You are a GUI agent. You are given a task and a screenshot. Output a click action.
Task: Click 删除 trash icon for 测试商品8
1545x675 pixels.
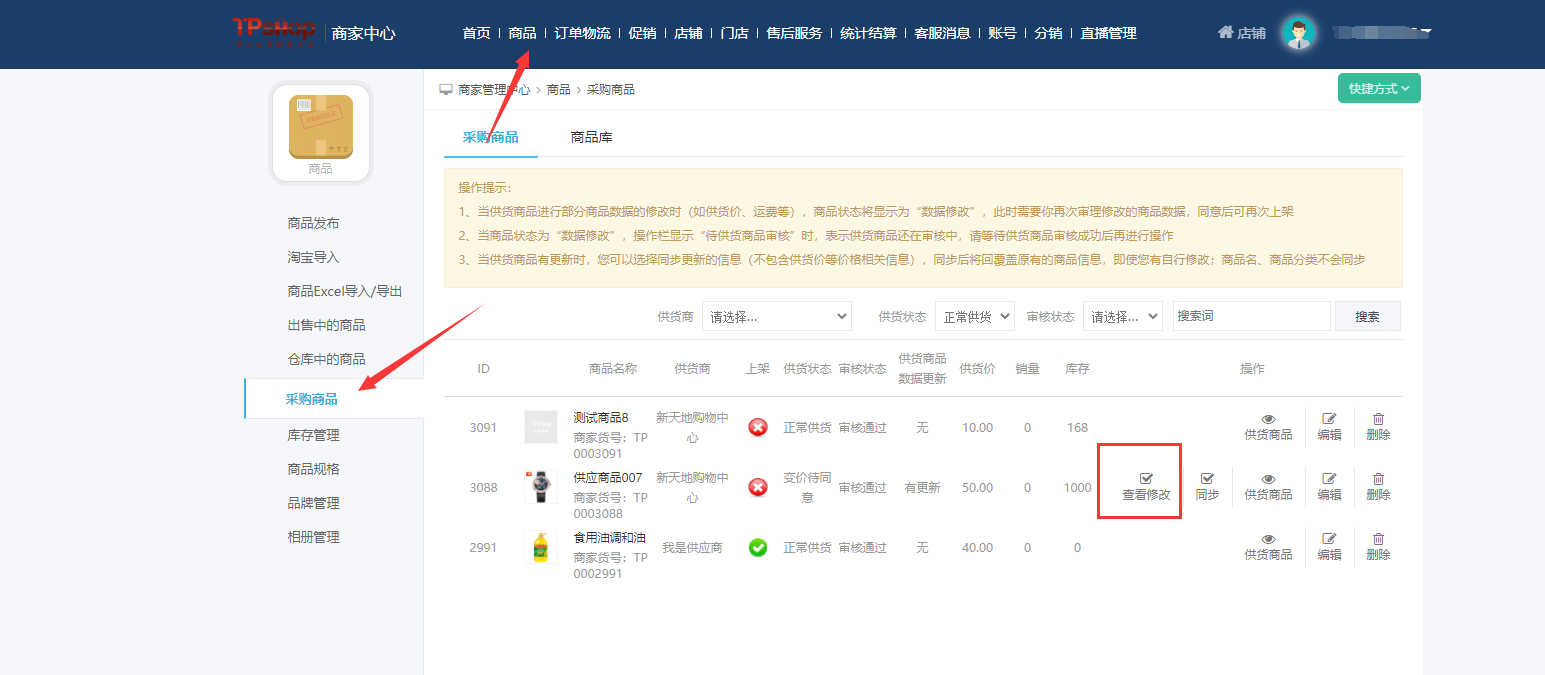[1378, 419]
